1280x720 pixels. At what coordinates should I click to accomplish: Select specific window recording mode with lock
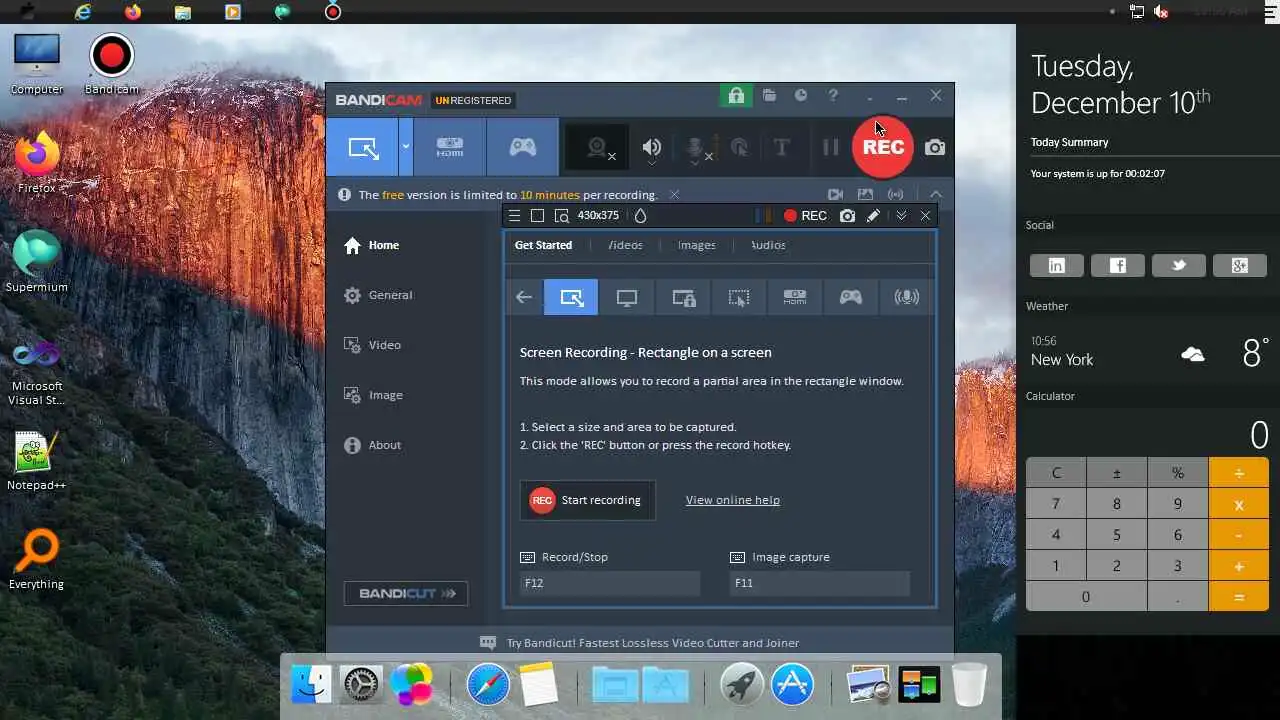coord(683,297)
